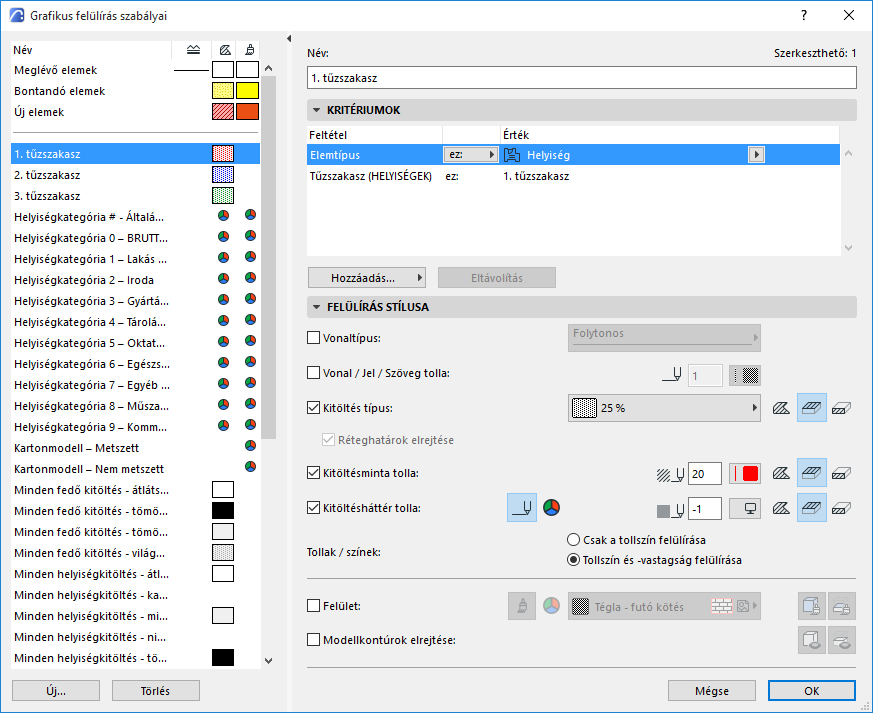Click the RGB color wheel for background fill
The width and height of the screenshot is (873, 713).
coord(551,508)
